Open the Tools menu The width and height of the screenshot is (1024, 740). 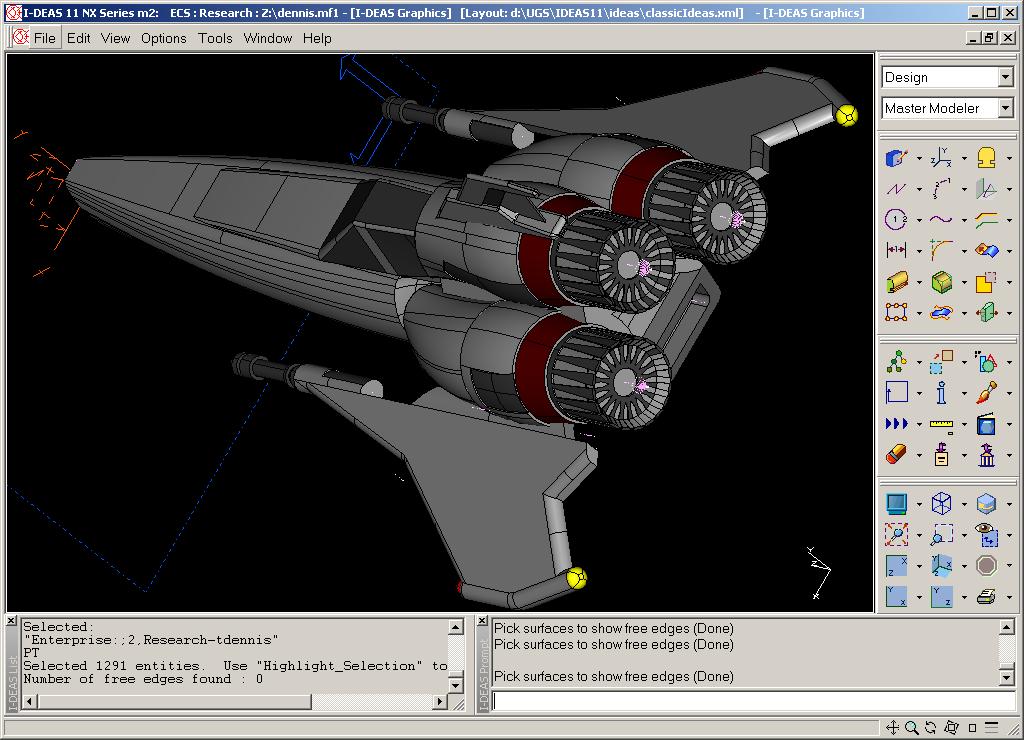click(215, 38)
